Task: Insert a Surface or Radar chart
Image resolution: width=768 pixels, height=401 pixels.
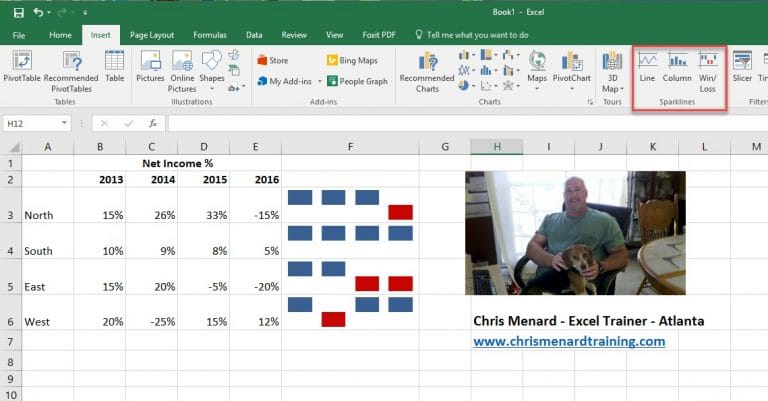Action: (x=510, y=86)
